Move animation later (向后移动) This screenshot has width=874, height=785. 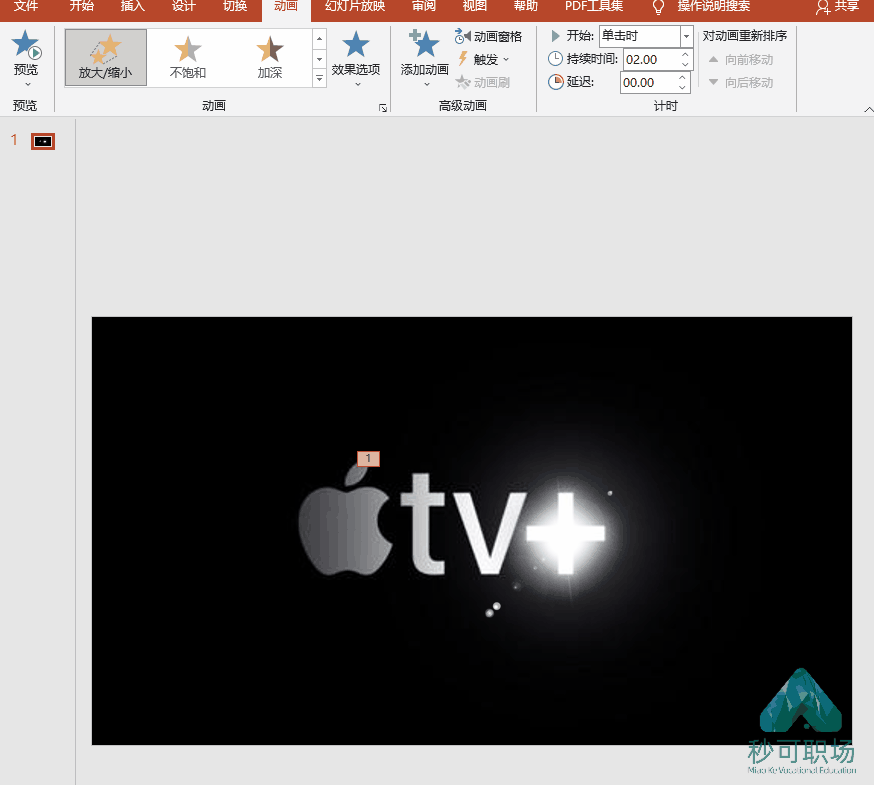(741, 83)
